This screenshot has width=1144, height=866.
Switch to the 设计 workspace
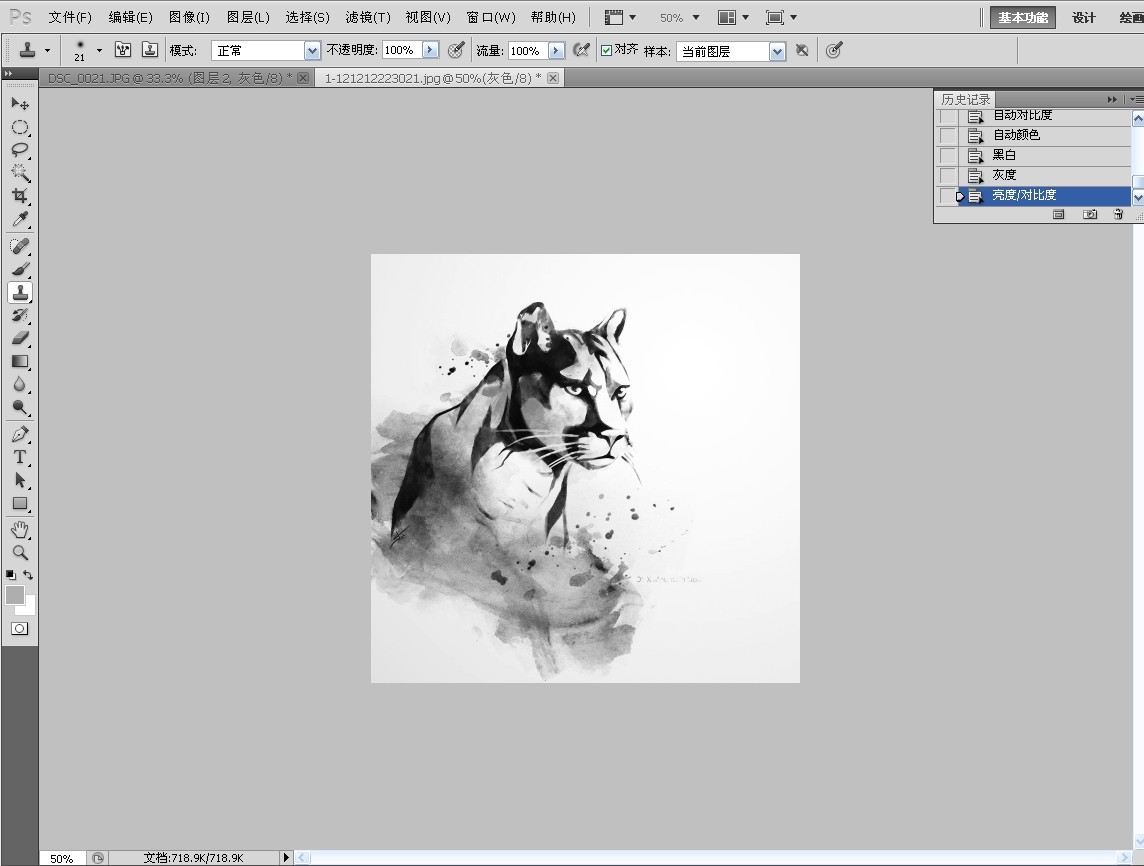click(x=1083, y=18)
